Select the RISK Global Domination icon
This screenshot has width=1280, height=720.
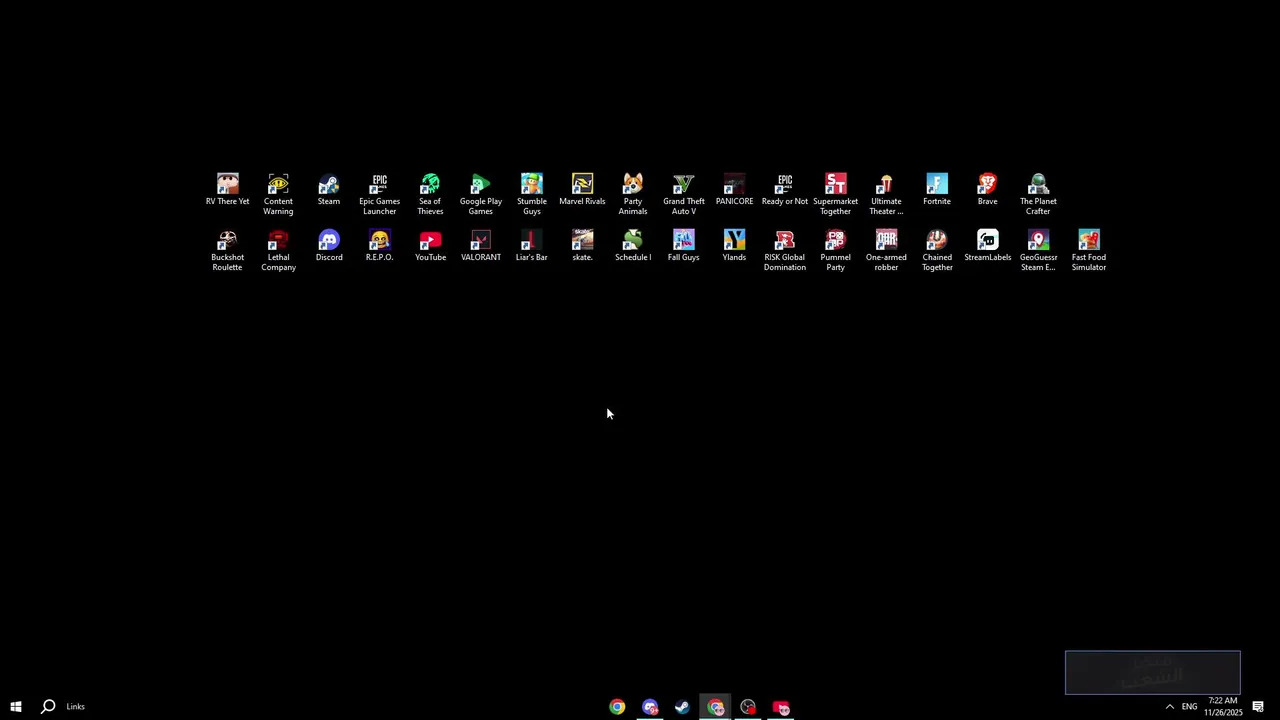(785, 250)
